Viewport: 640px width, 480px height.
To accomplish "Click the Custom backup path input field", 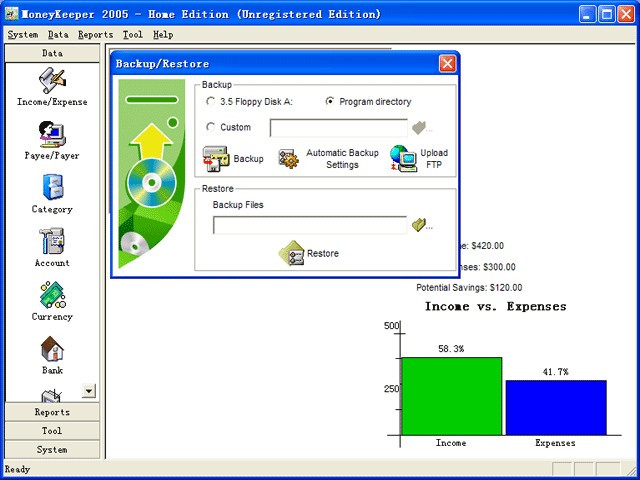I will (x=338, y=128).
